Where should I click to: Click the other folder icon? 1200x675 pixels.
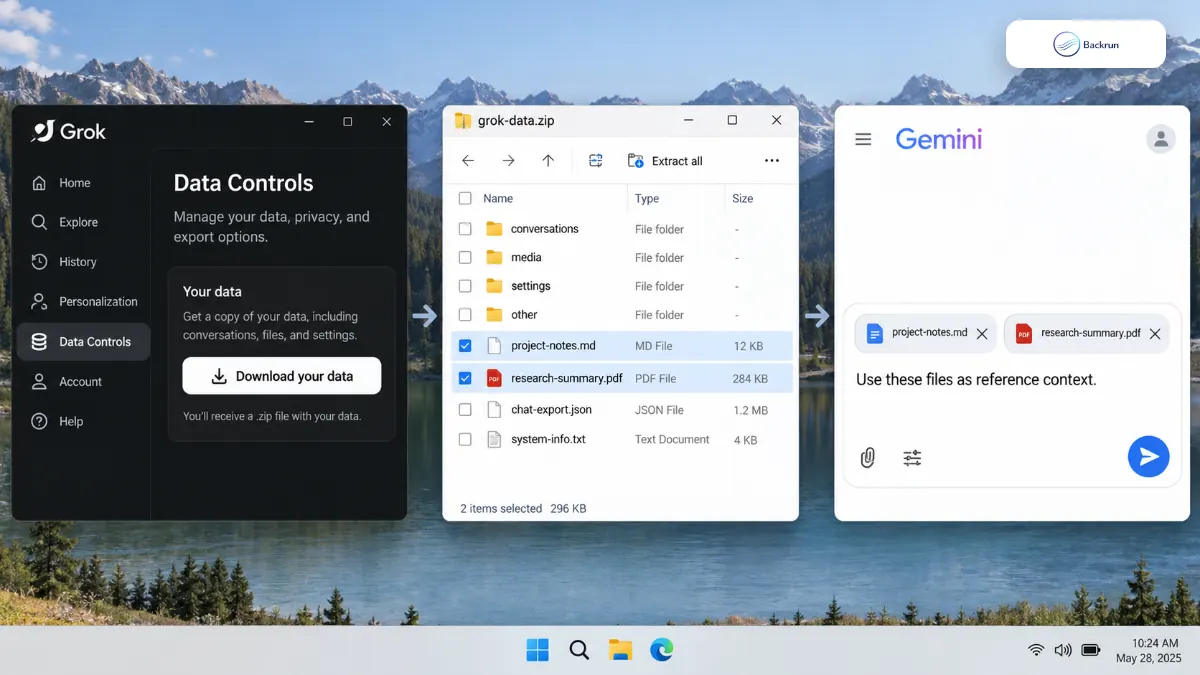click(494, 314)
